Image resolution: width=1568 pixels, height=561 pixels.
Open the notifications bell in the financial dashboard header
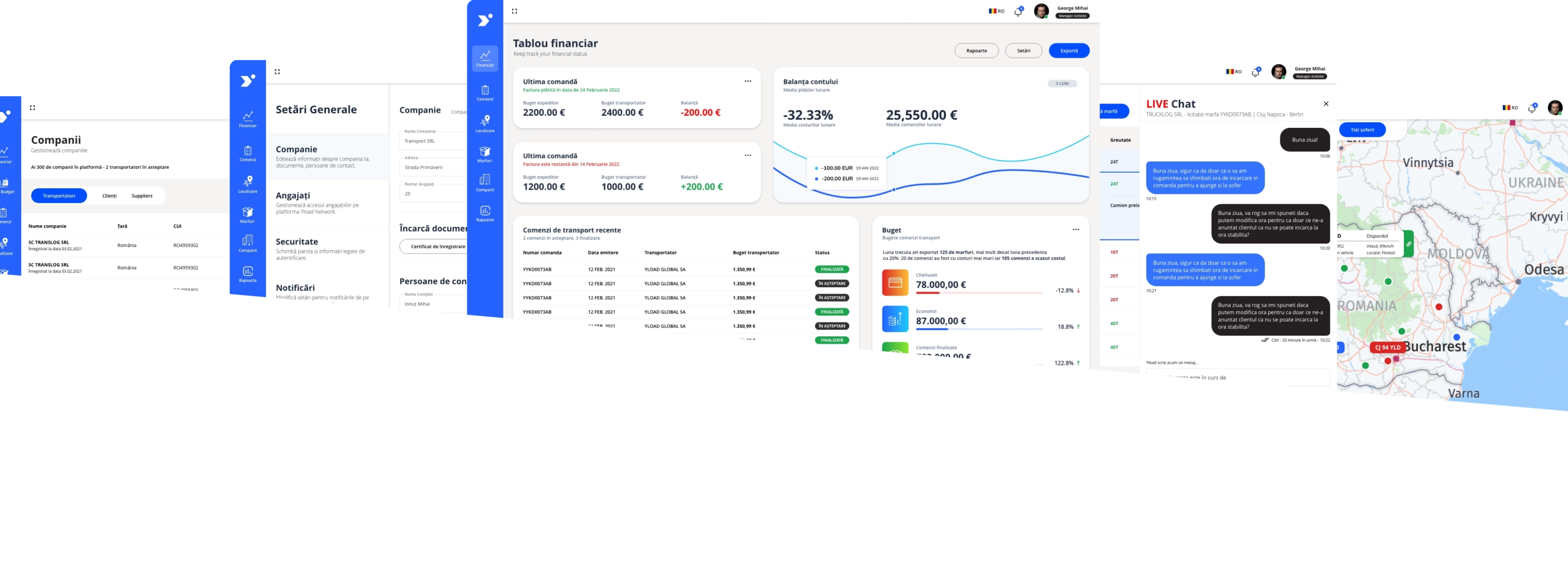coord(1018,12)
